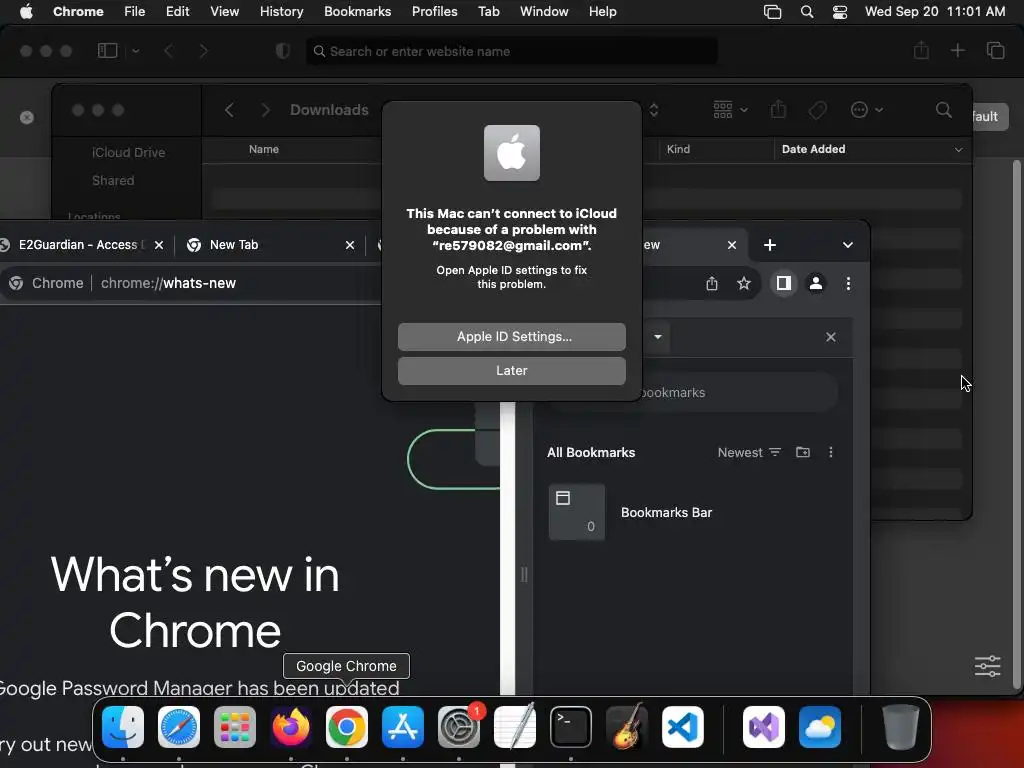Image resolution: width=1024 pixels, height=768 pixels.
Task: Open Chrome three-dot main menu
Action: pos(848,283)
